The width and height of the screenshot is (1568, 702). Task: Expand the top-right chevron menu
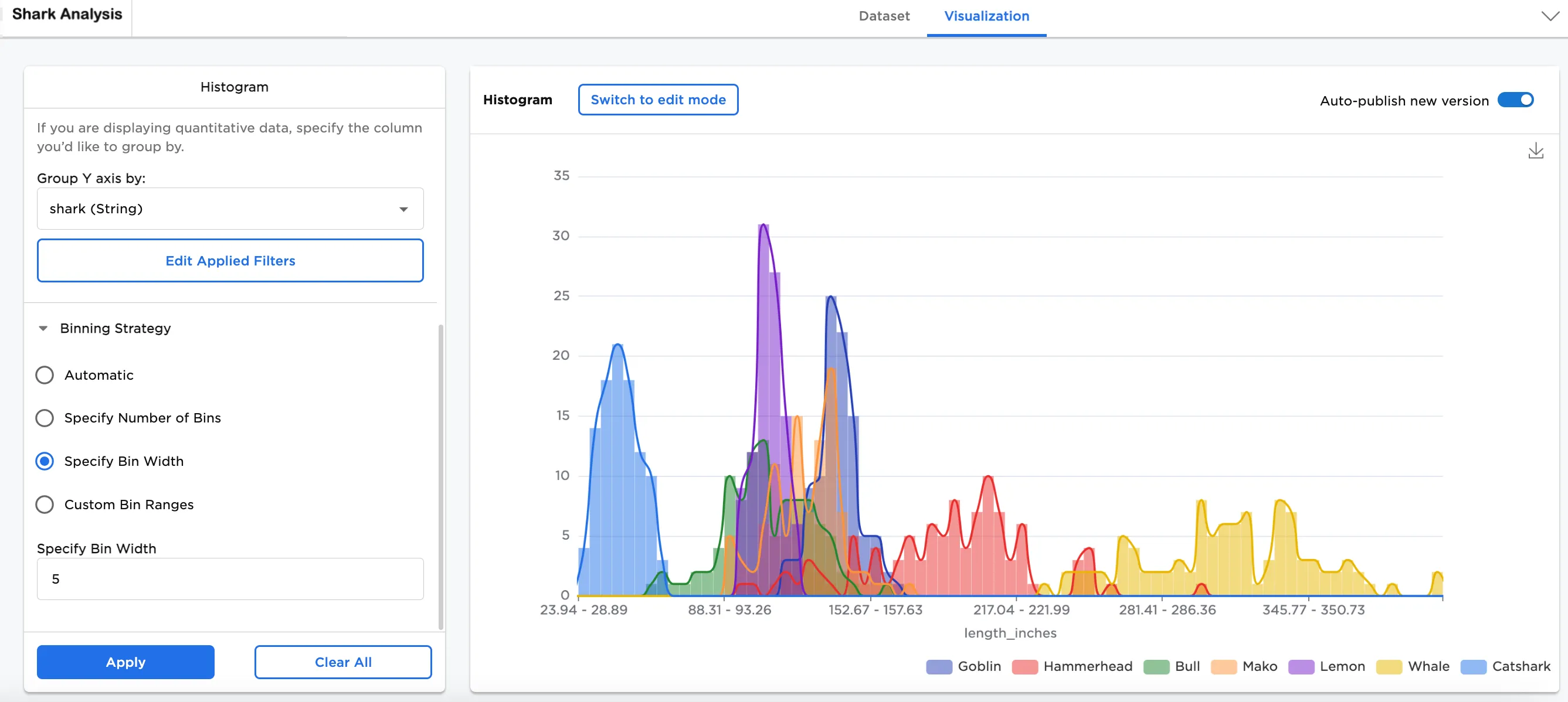pos(1549,16)
